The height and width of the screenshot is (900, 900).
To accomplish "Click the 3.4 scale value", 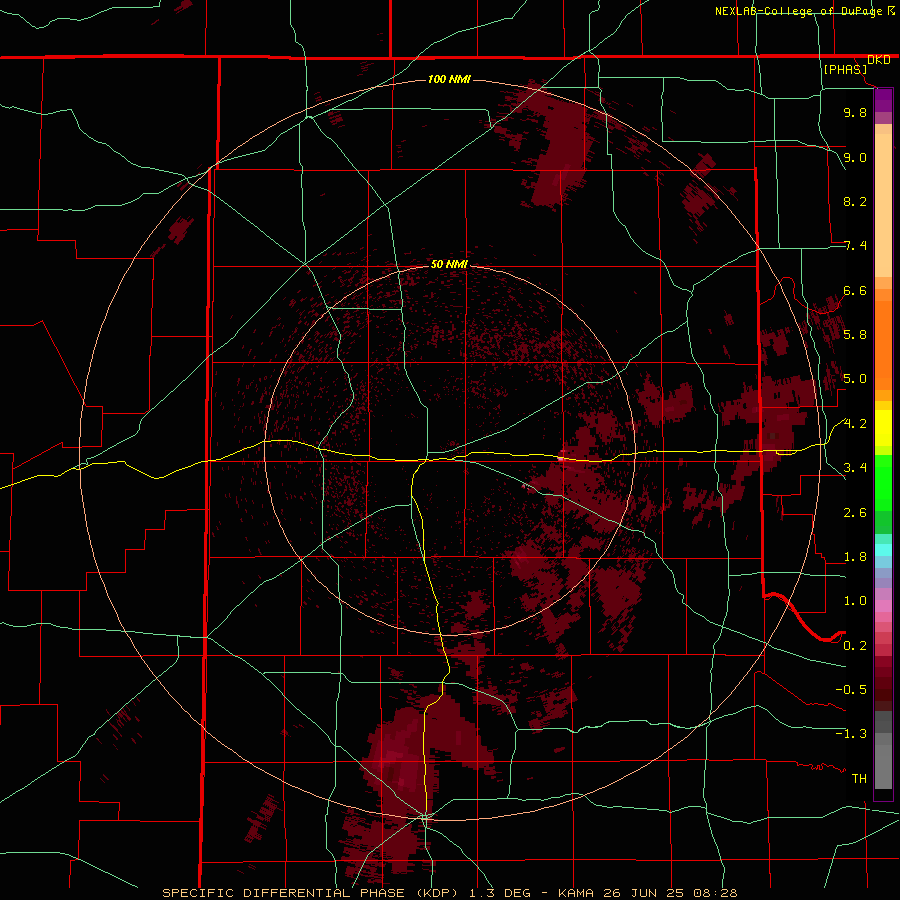I will [855, 467].
